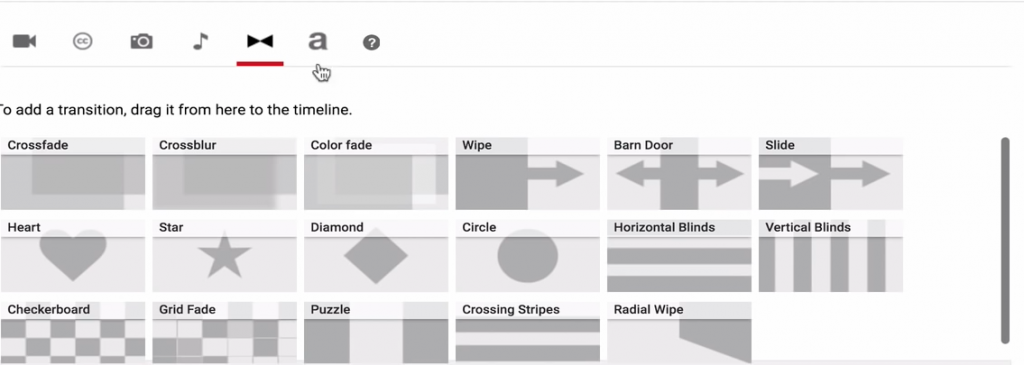
Task: Pick the Star transition
Action: pos(225,256)
